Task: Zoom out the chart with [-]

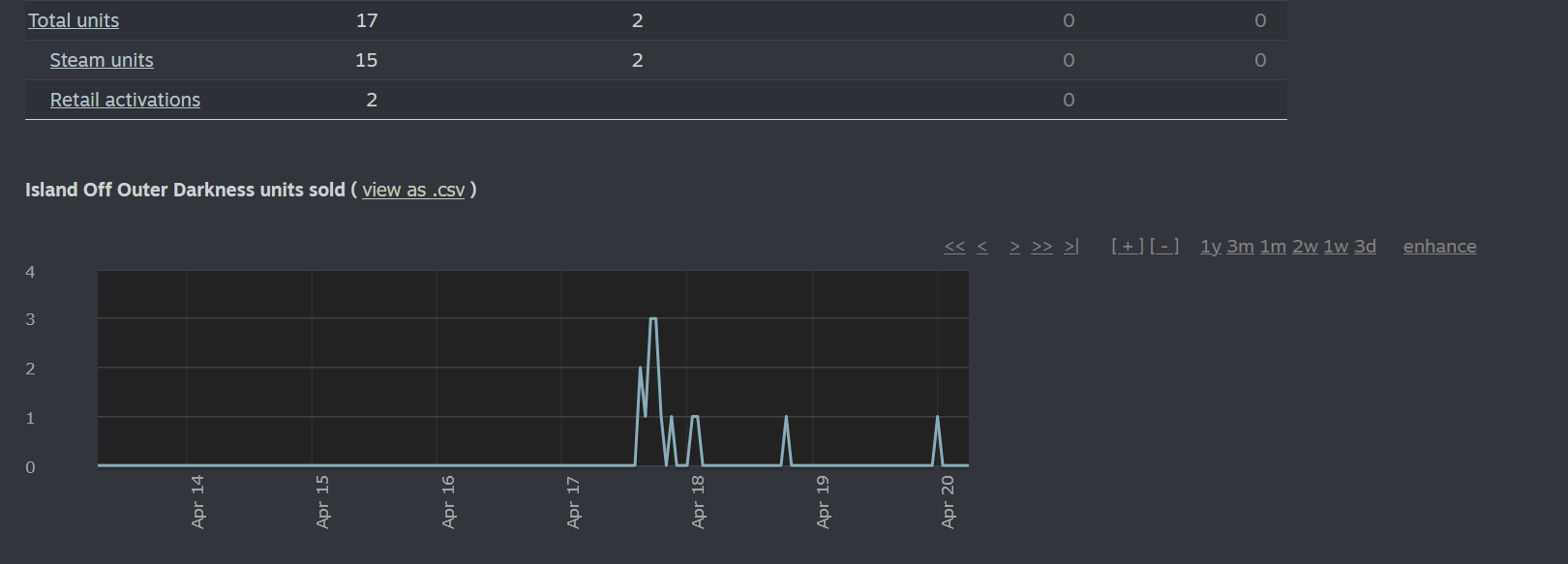Action: click(x=1164, y=247)
